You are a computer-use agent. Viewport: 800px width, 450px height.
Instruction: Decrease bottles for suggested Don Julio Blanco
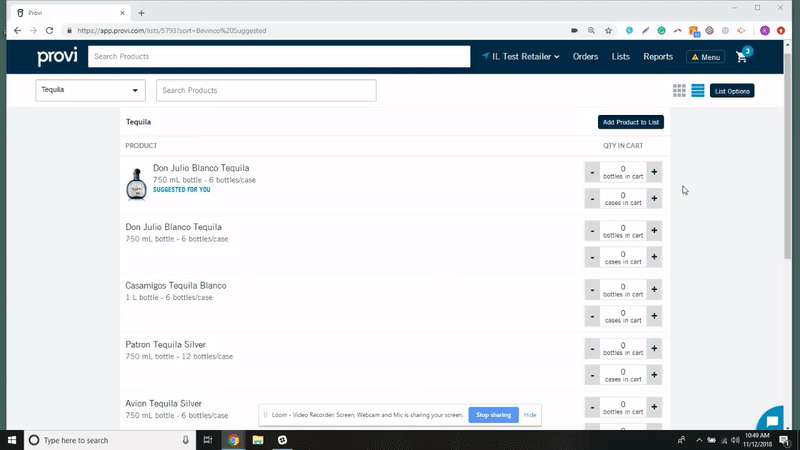coord(592,172)
